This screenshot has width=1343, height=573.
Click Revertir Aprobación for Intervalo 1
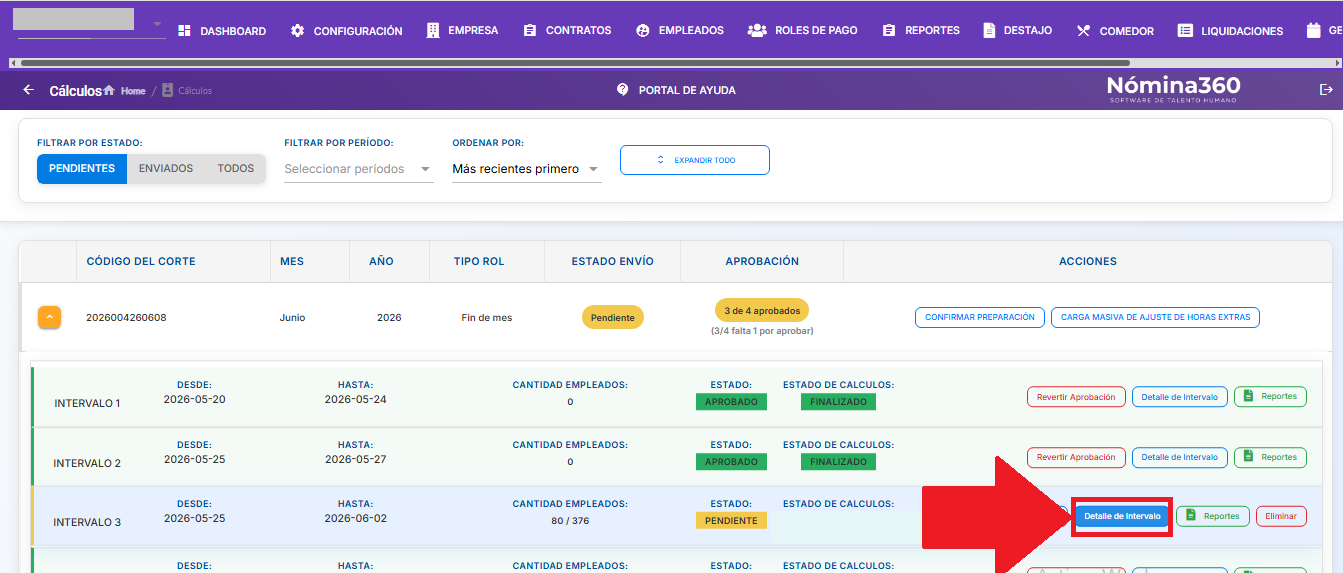tap(1076, 397)
